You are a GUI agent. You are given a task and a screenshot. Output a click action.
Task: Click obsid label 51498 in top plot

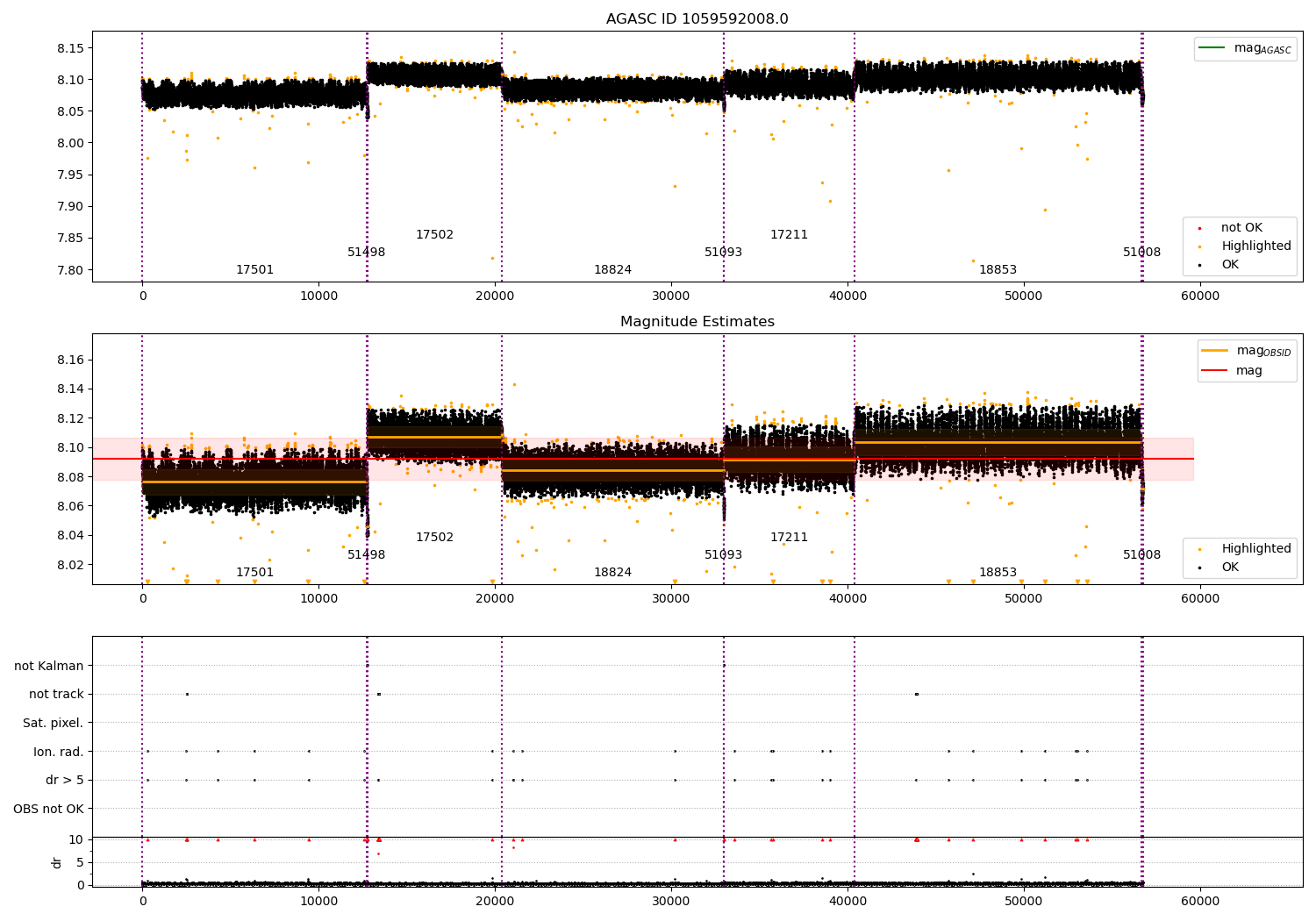tap(367, 253)
